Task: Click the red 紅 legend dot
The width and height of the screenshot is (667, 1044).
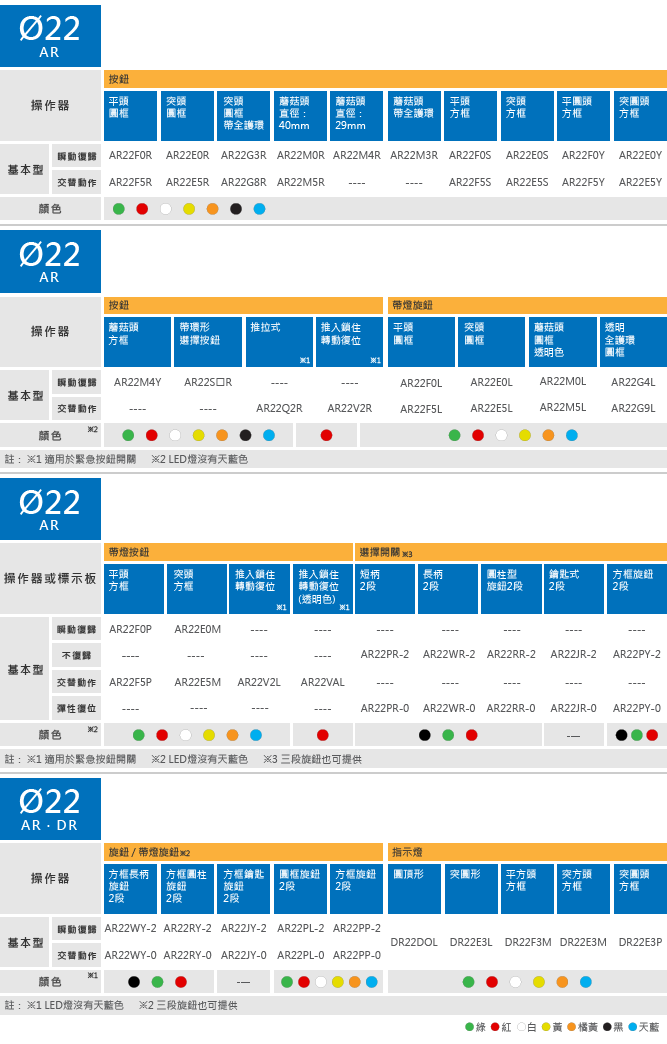Action: [x=495, y=1027]
